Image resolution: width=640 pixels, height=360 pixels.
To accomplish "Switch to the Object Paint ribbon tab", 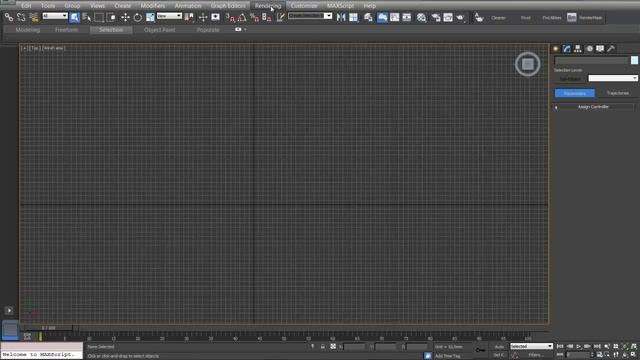I will [159, 30].
